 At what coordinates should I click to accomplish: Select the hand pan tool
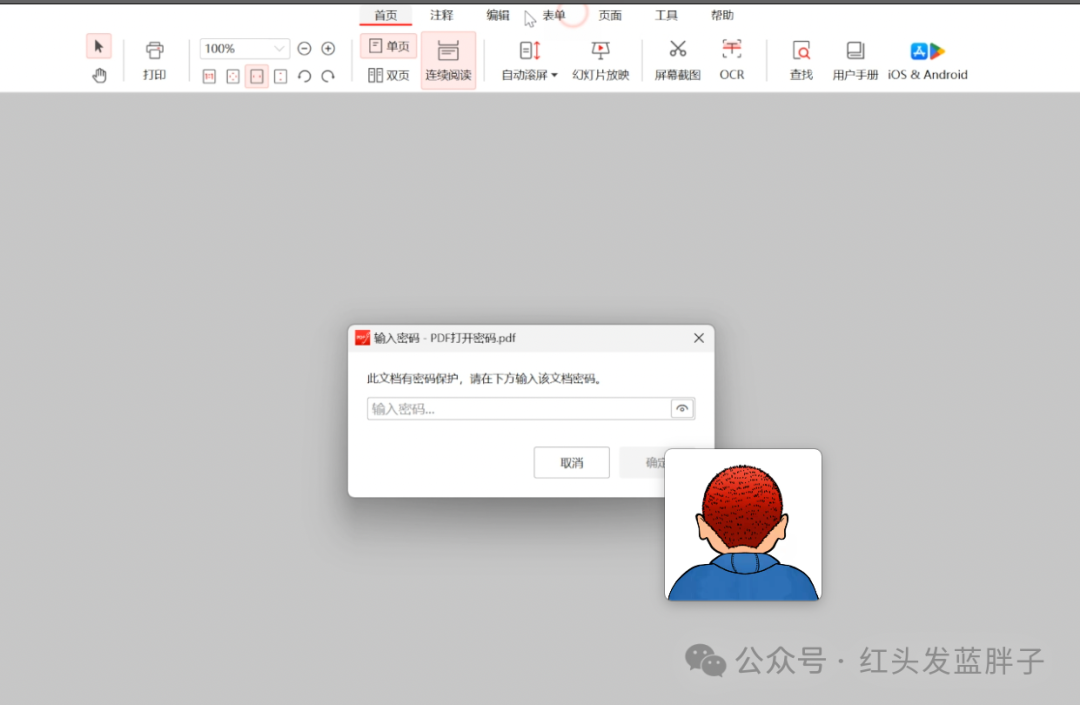(99, 75)
